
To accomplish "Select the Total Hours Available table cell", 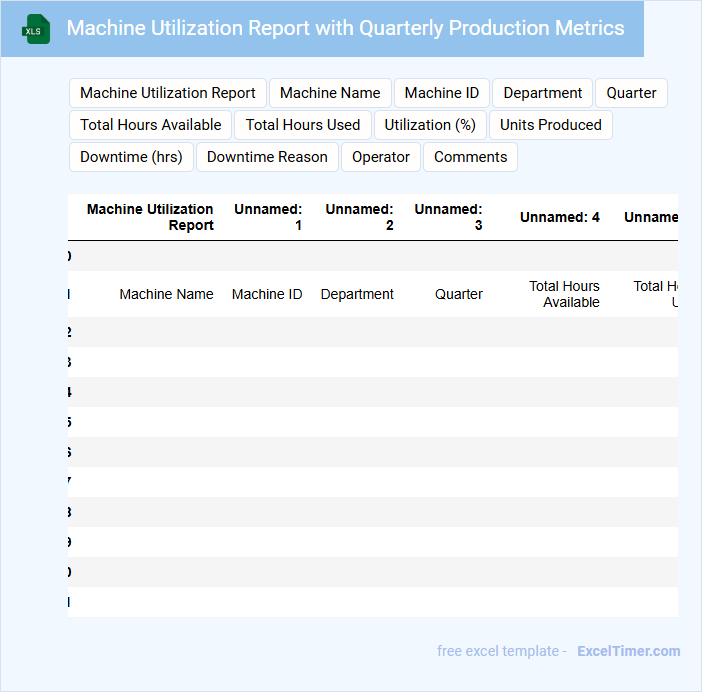I will (564, 294).
